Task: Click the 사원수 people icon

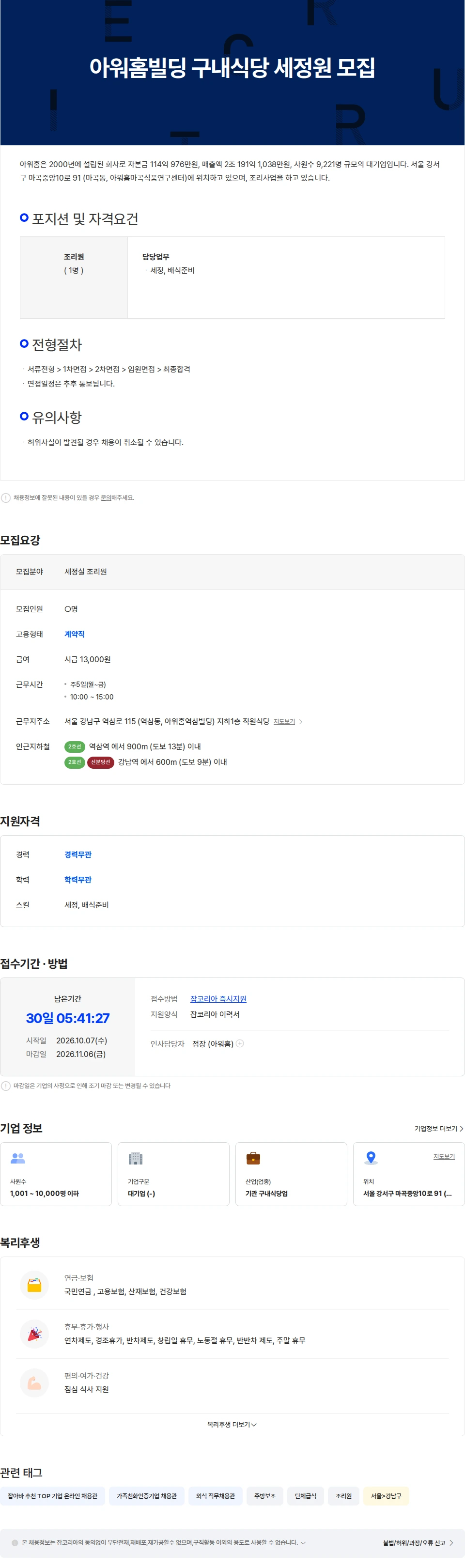Action: point(17,1158)
